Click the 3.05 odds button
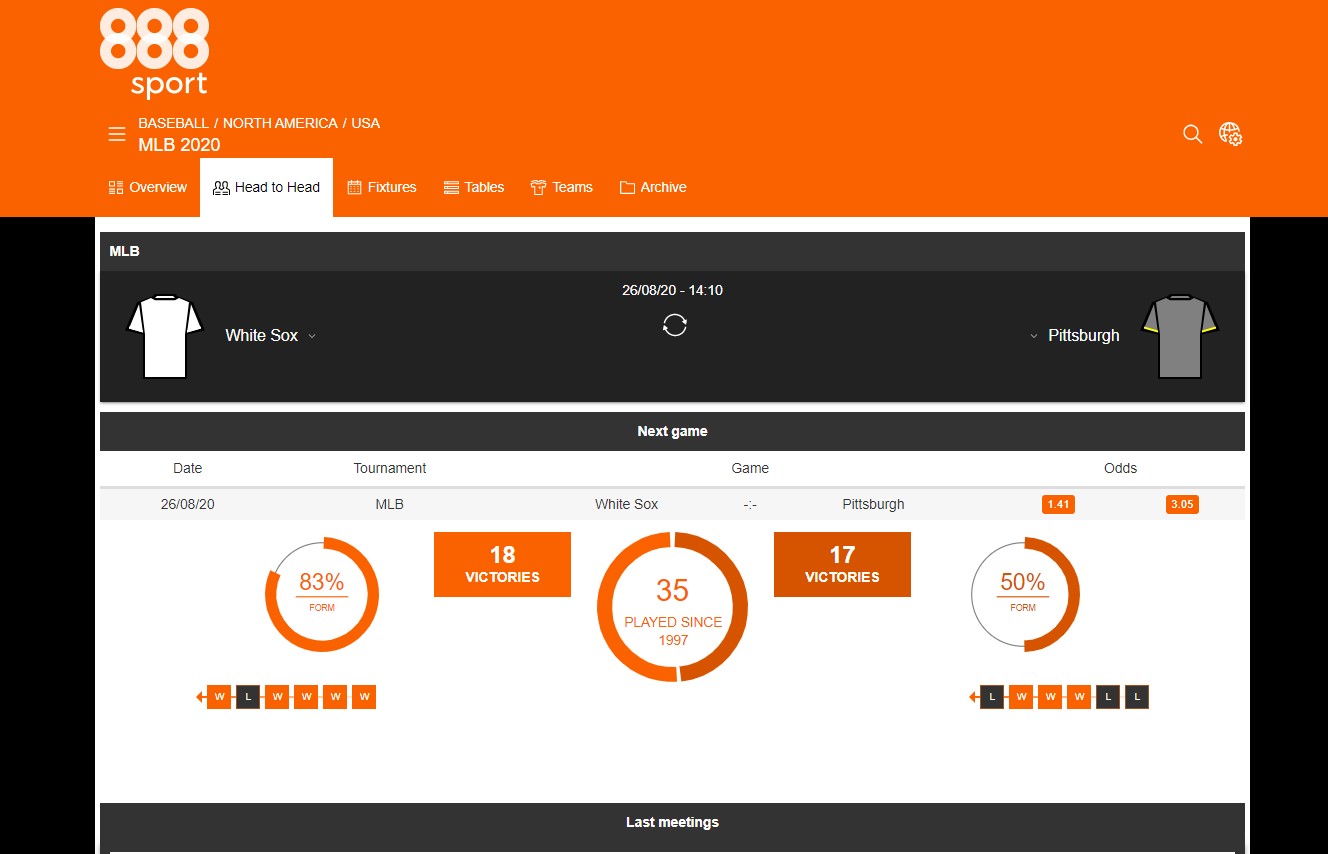 pos(1182,504)
